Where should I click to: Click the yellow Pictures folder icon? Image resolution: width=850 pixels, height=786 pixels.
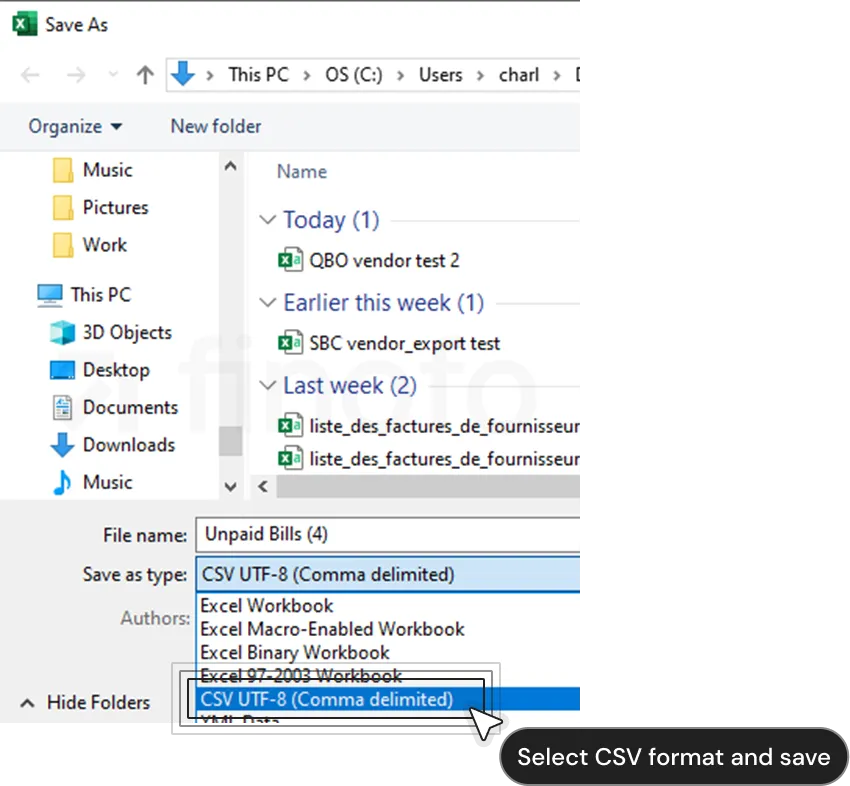[x=63, y=208]
